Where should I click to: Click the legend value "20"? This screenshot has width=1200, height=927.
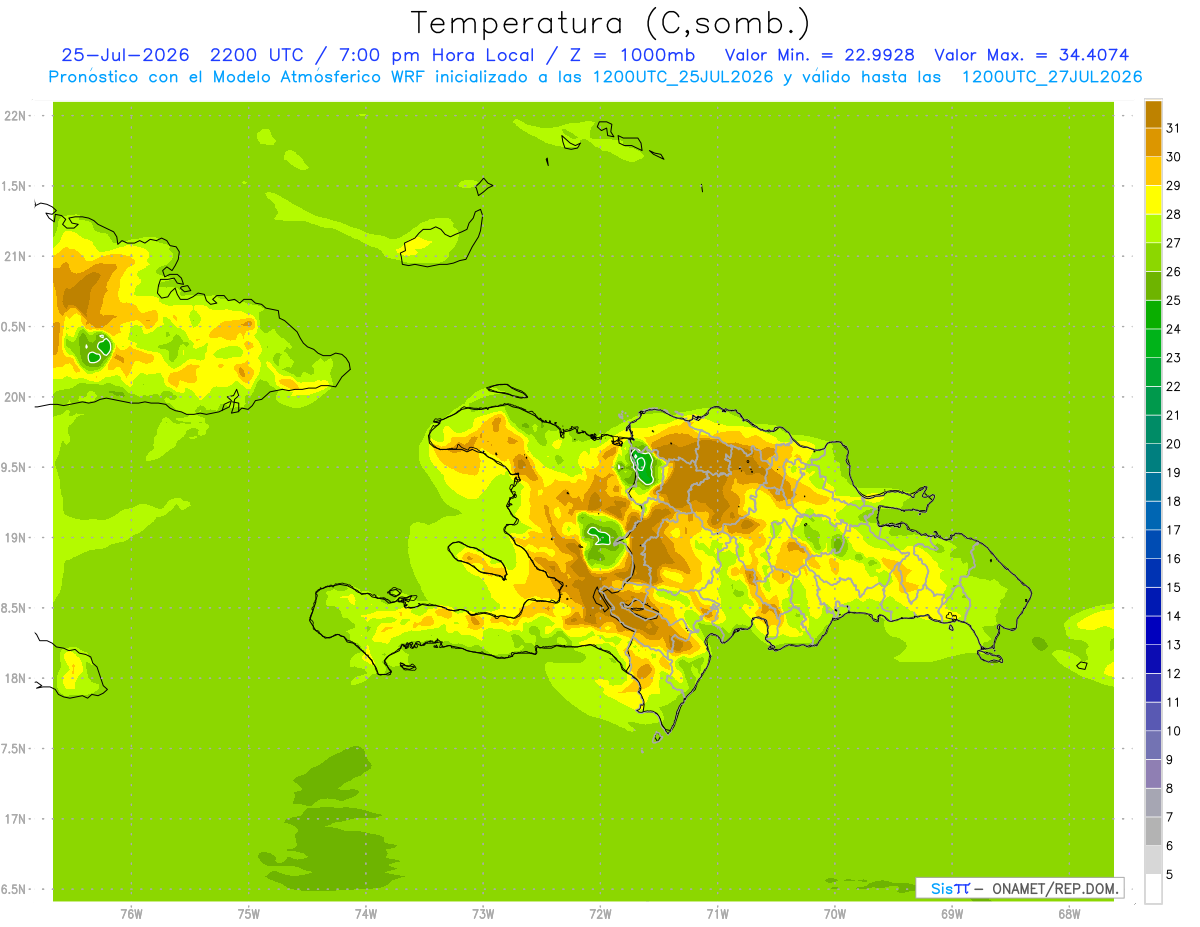click(1173, 444)
